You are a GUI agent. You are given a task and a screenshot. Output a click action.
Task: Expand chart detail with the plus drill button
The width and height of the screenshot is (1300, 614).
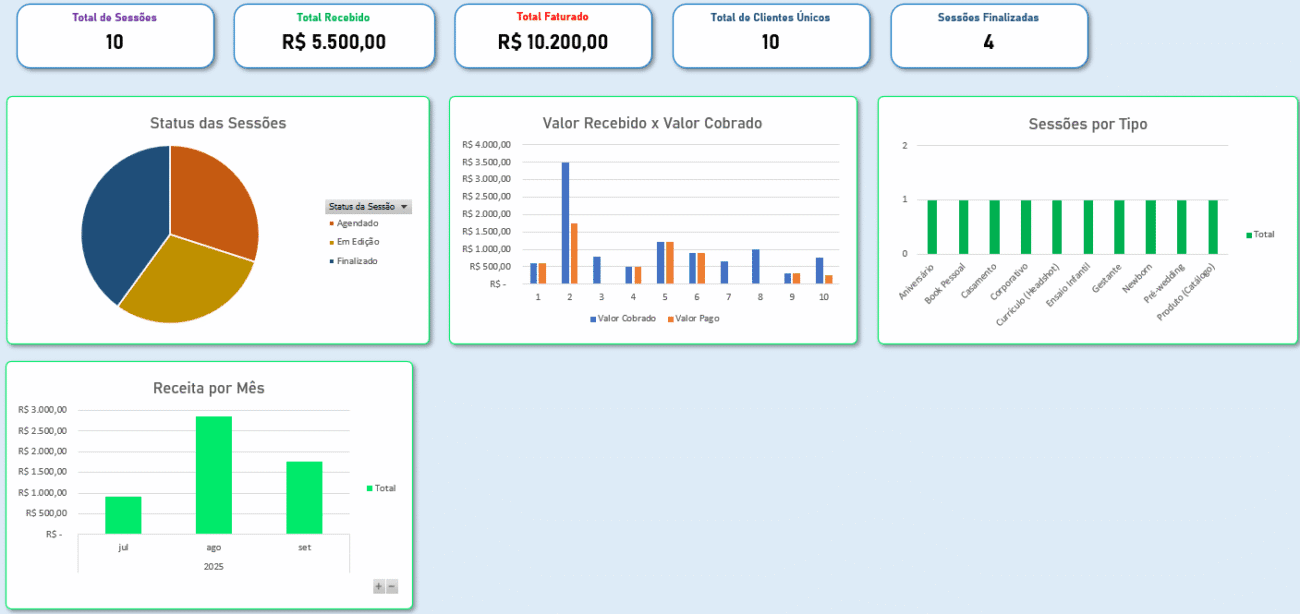click(x=378, y=587)
